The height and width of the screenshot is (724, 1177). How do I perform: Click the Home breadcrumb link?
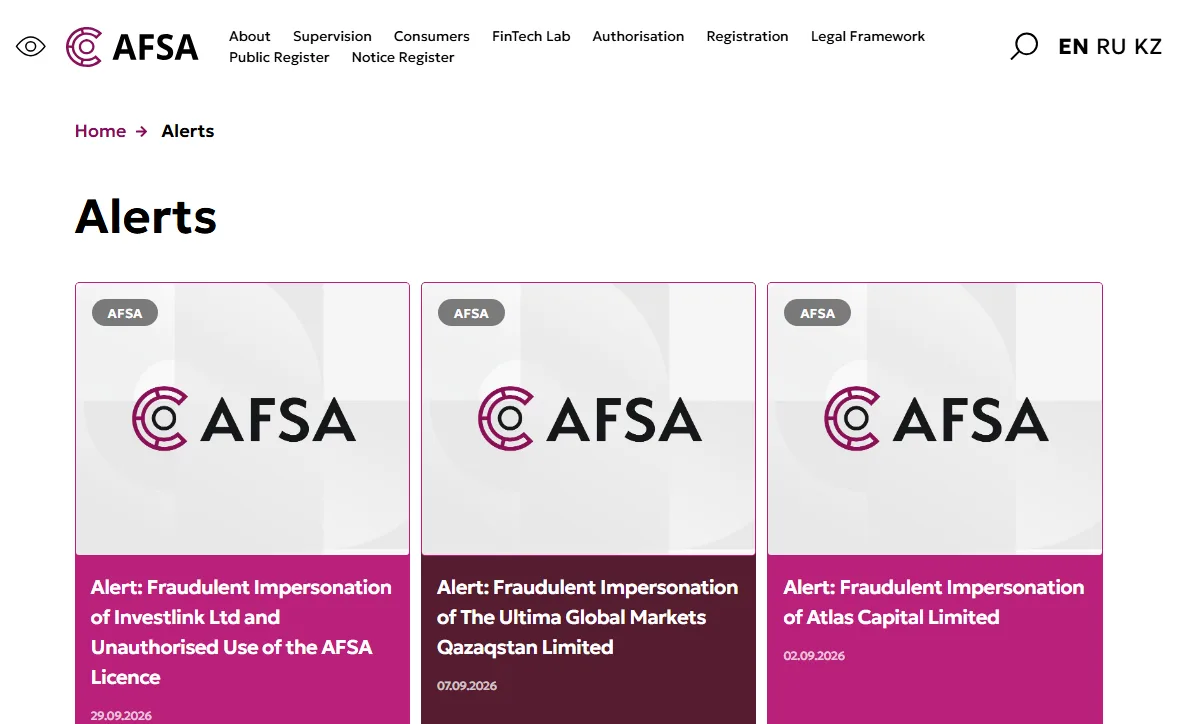[100, 131]
